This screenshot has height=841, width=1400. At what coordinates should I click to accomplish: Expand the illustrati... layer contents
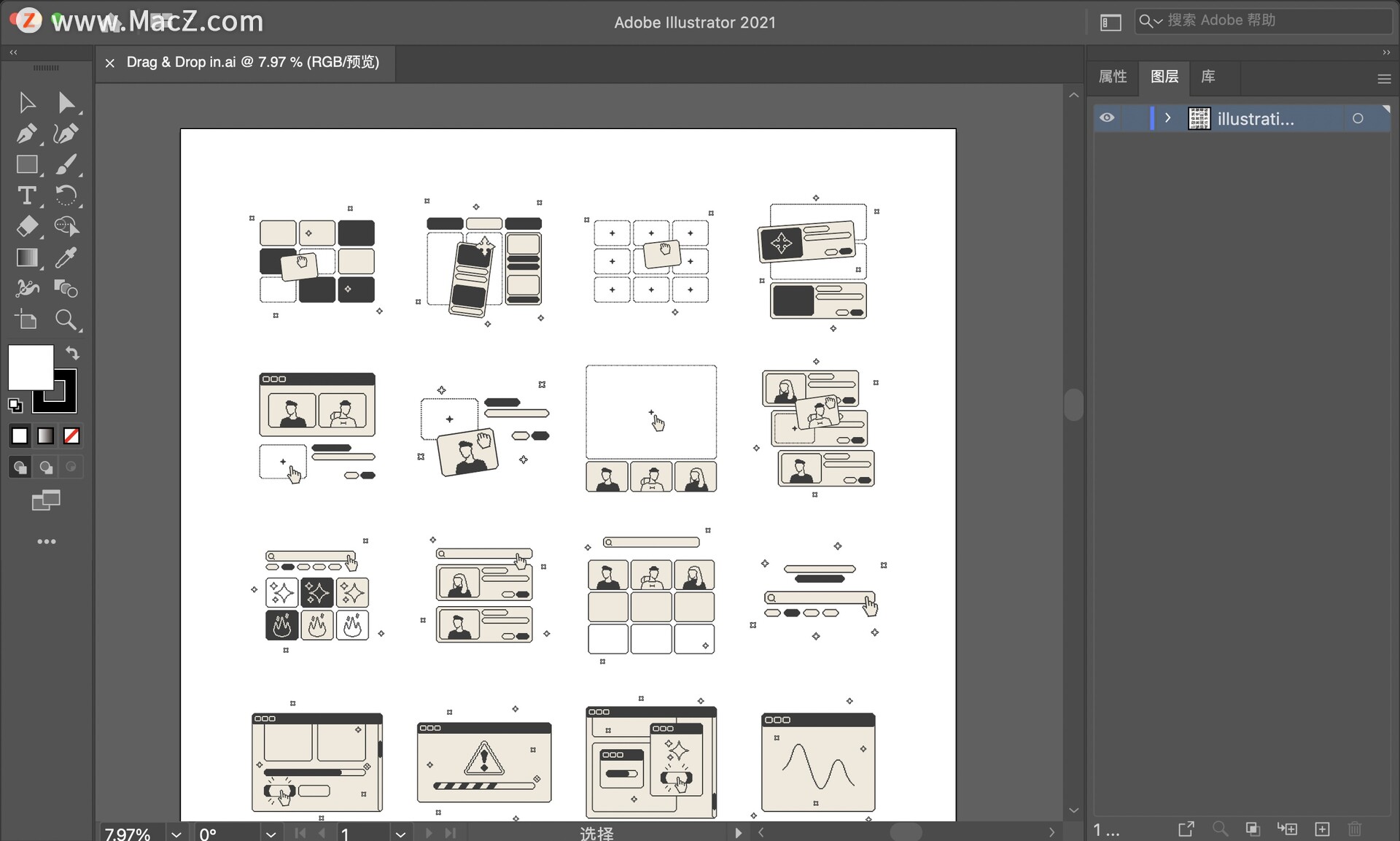1168,118
